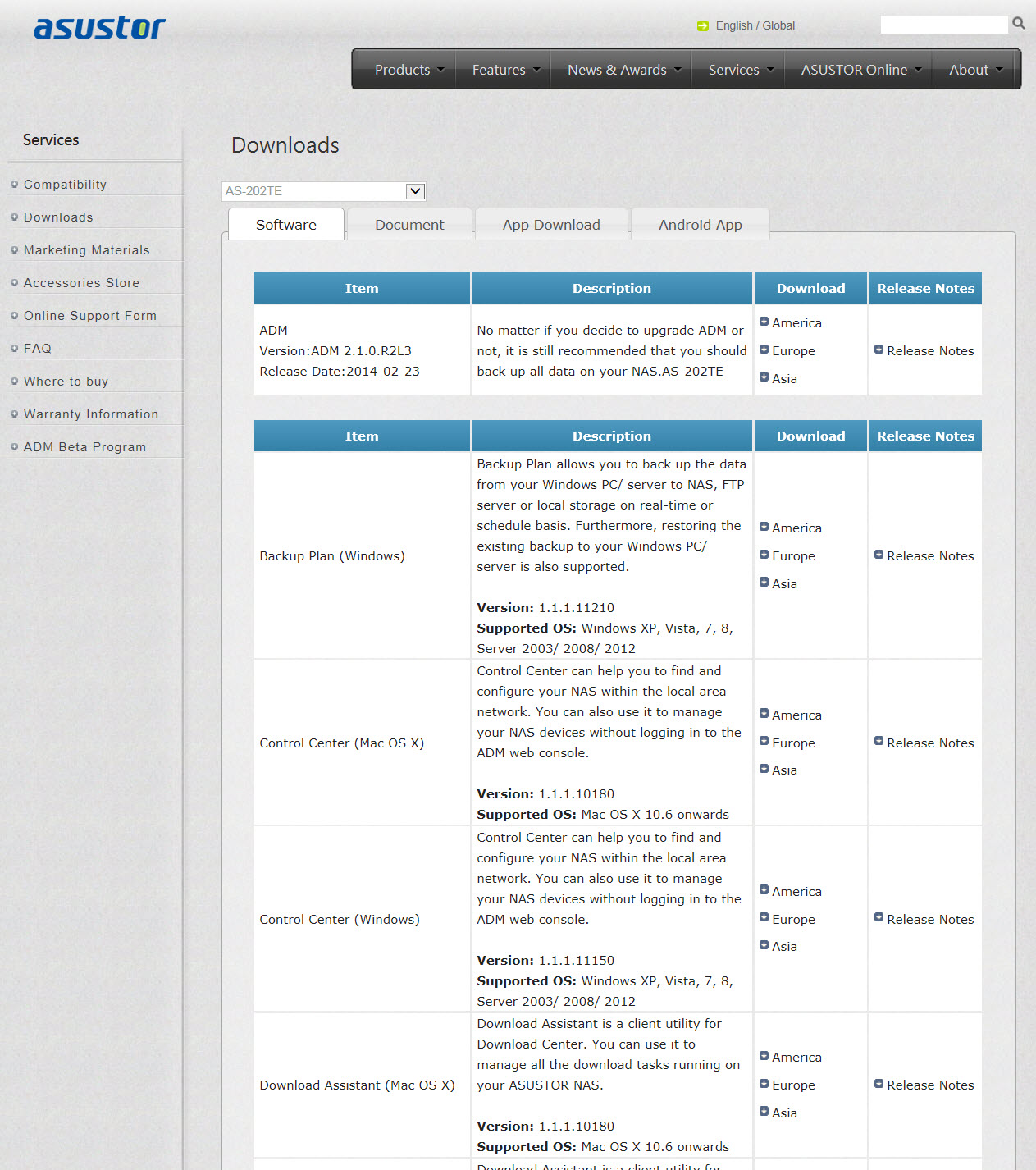Switch to the Document tab

(x=409, y=225)
